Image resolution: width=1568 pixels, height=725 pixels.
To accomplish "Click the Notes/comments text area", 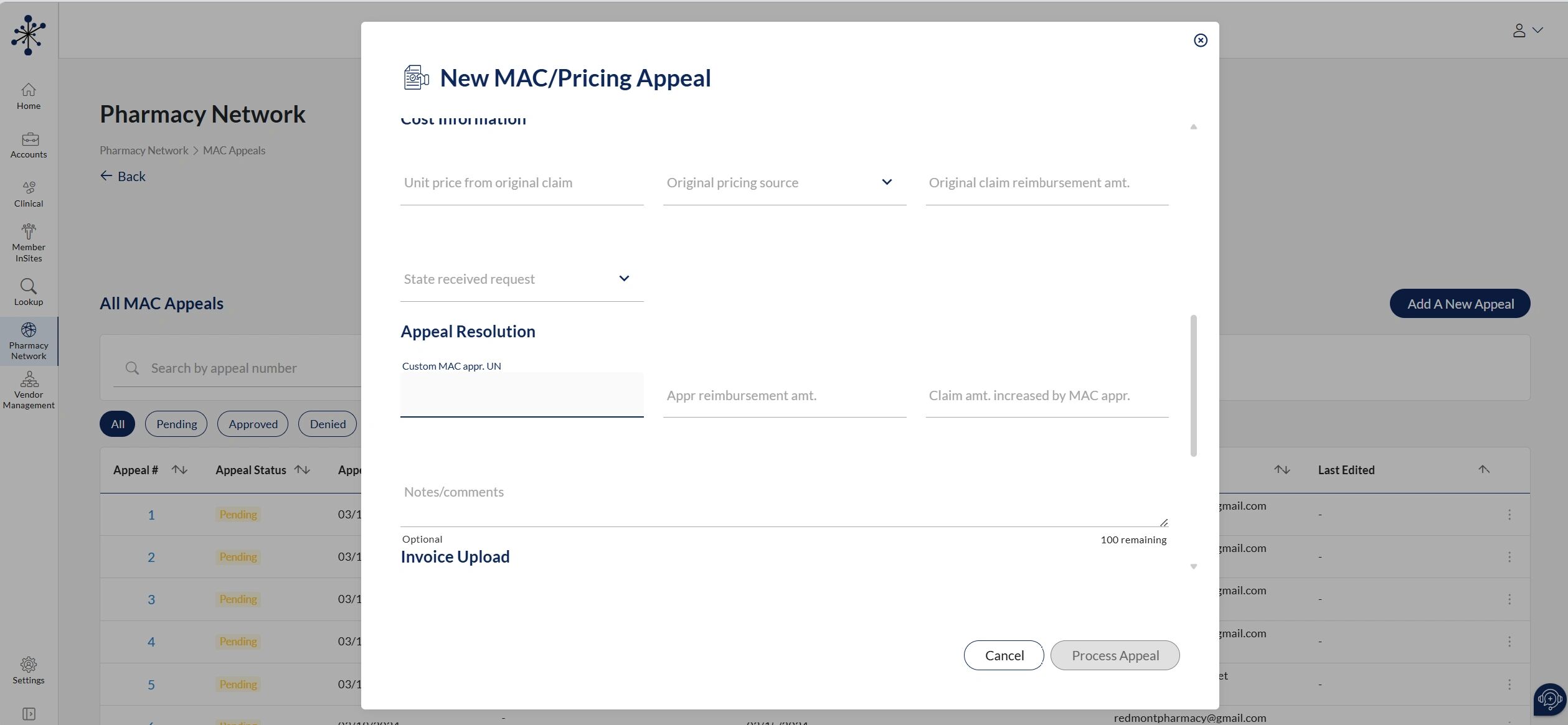I will 783,501.
